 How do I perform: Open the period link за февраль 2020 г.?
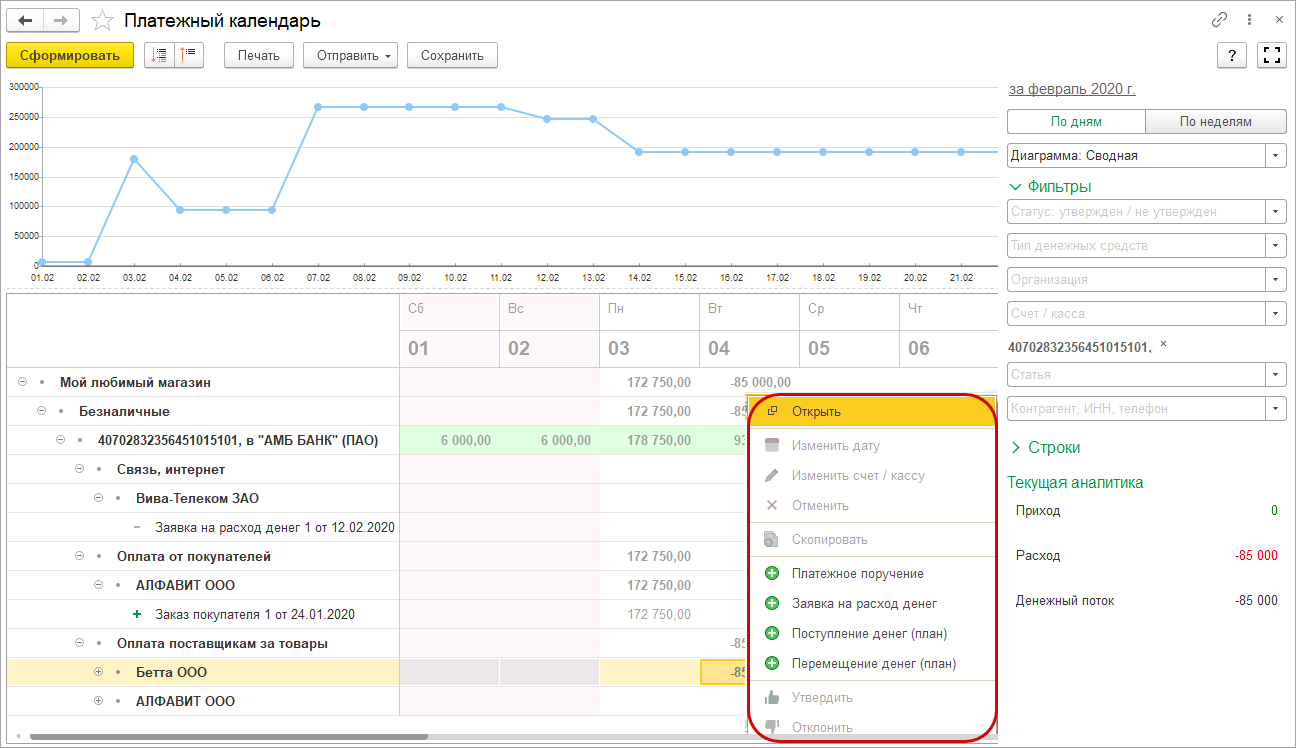(x=1072, y=89)
